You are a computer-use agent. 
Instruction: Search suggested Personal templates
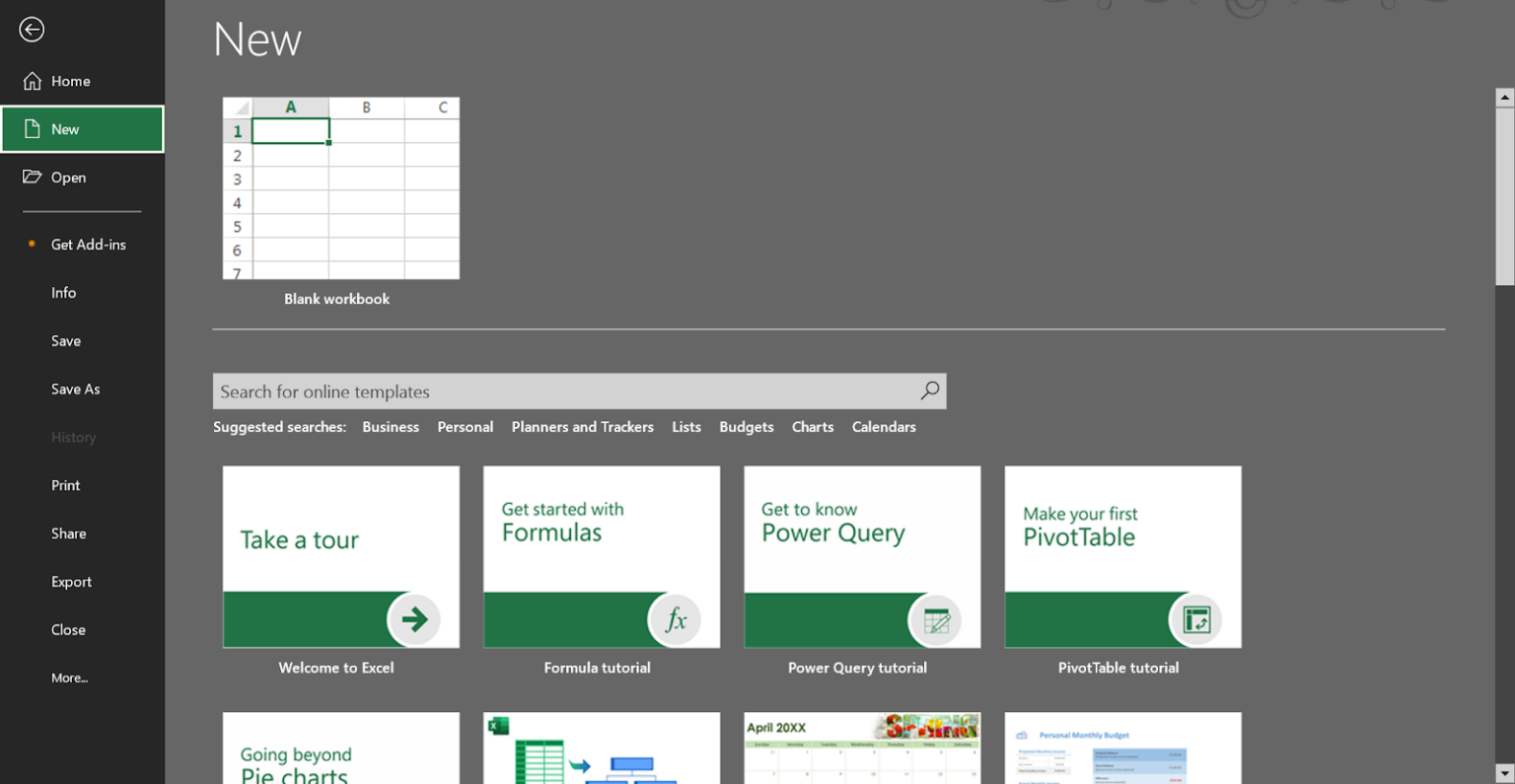coord(466,427)
